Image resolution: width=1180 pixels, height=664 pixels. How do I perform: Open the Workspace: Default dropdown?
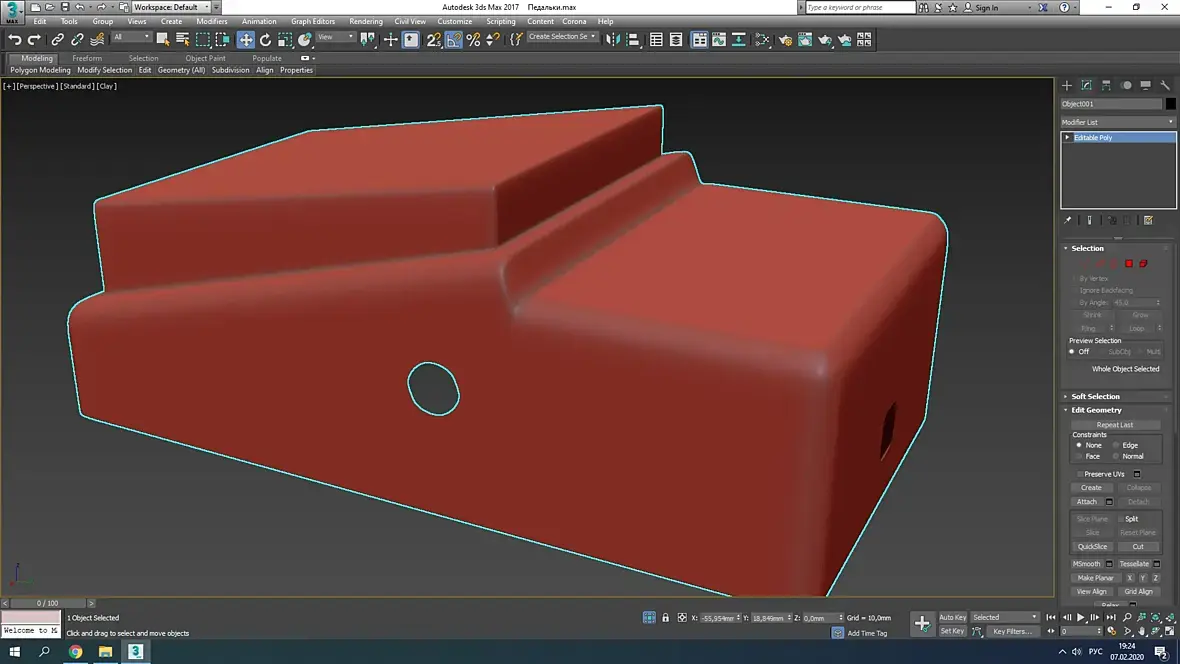[x=170, y=7]
